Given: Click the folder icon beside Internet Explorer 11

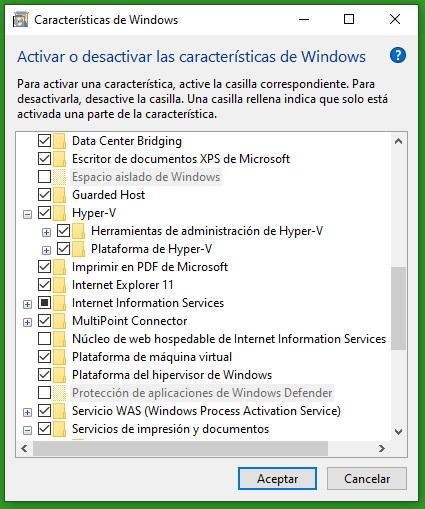Looking at the screenshot, I should (60, 285).
